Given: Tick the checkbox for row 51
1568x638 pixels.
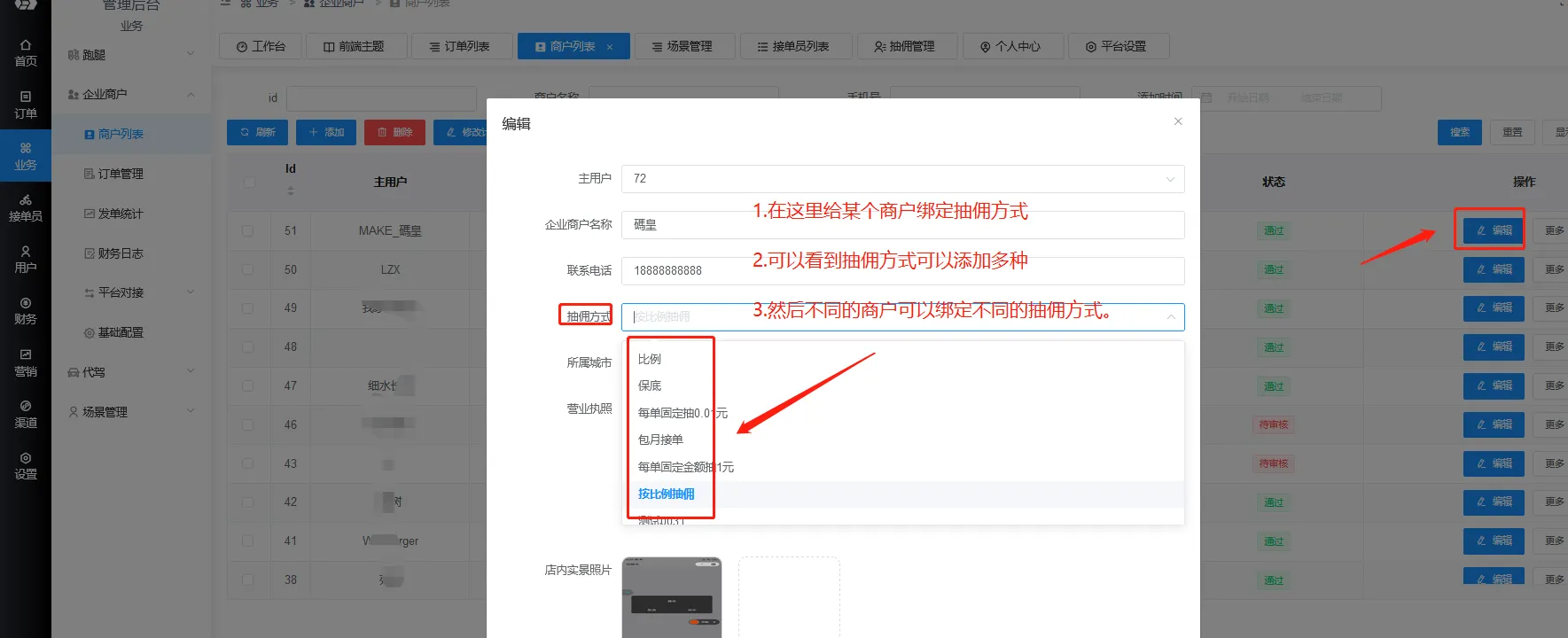Looking at the screenshot, I should tap(248, 230).
